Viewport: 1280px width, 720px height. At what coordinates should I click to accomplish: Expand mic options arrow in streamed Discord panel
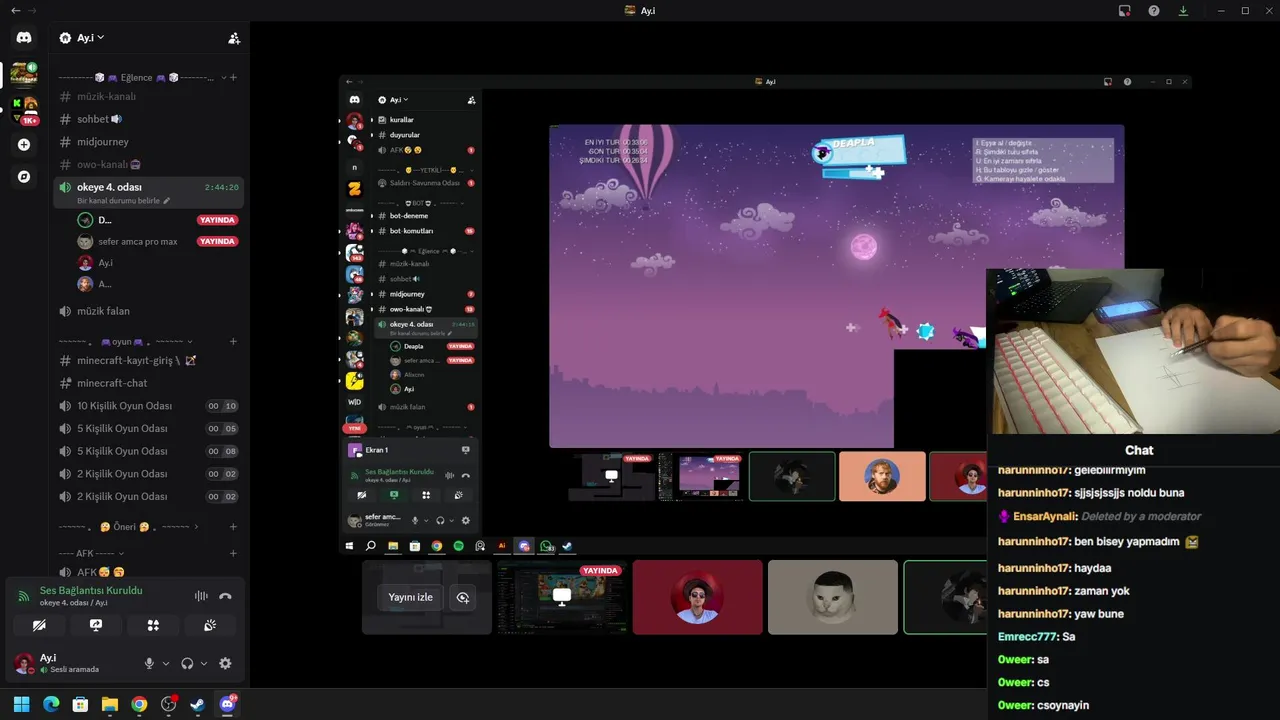[x=426, y=520]
